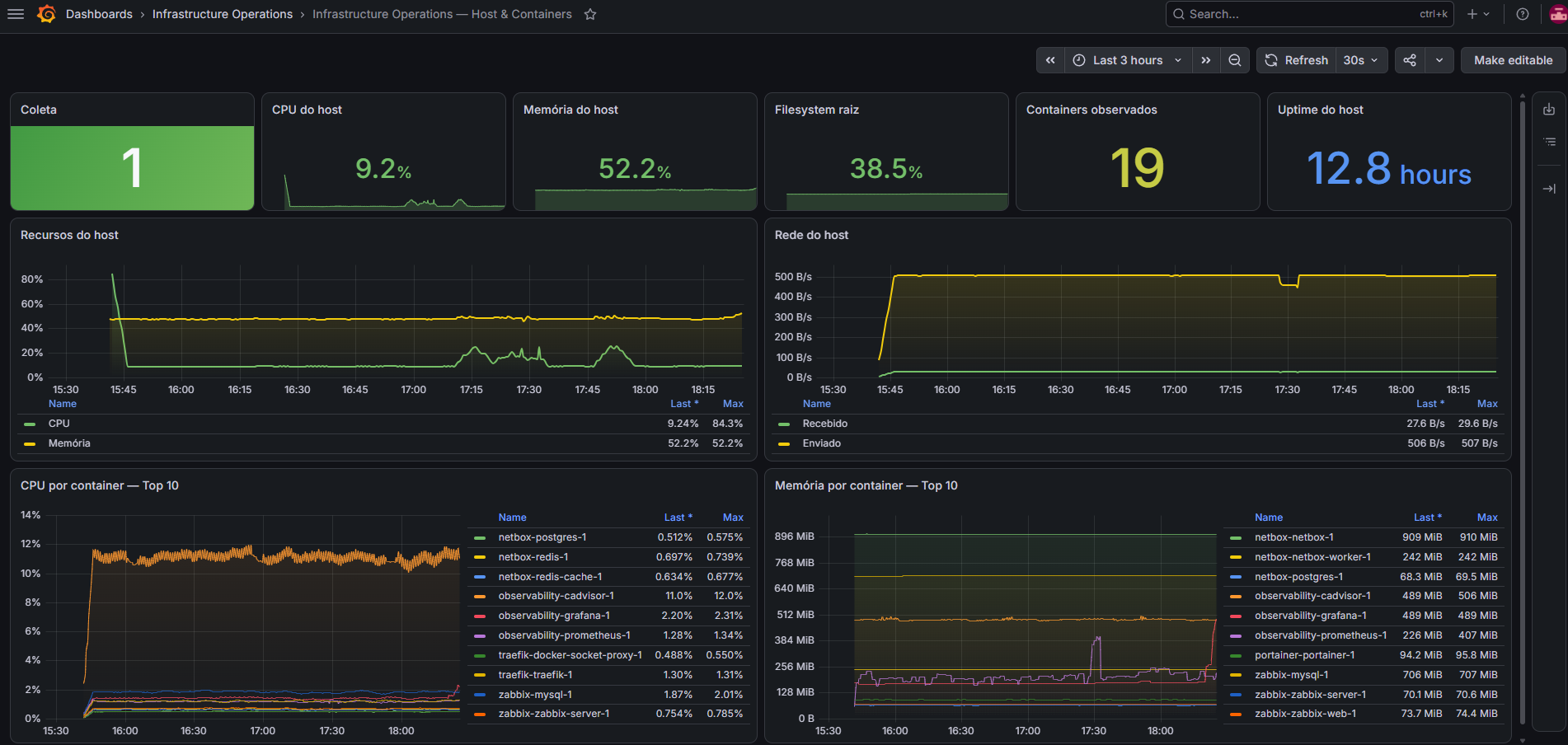Toggle portainer-portainer-1 series in memory legend
The width and height of the screenshot is (1568, 745).
coord(1304,655)
